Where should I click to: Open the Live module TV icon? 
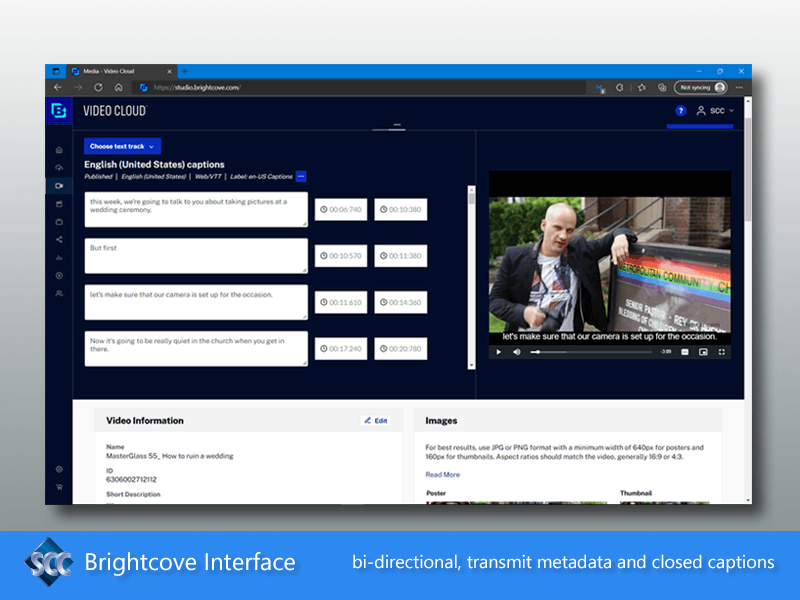59,222
